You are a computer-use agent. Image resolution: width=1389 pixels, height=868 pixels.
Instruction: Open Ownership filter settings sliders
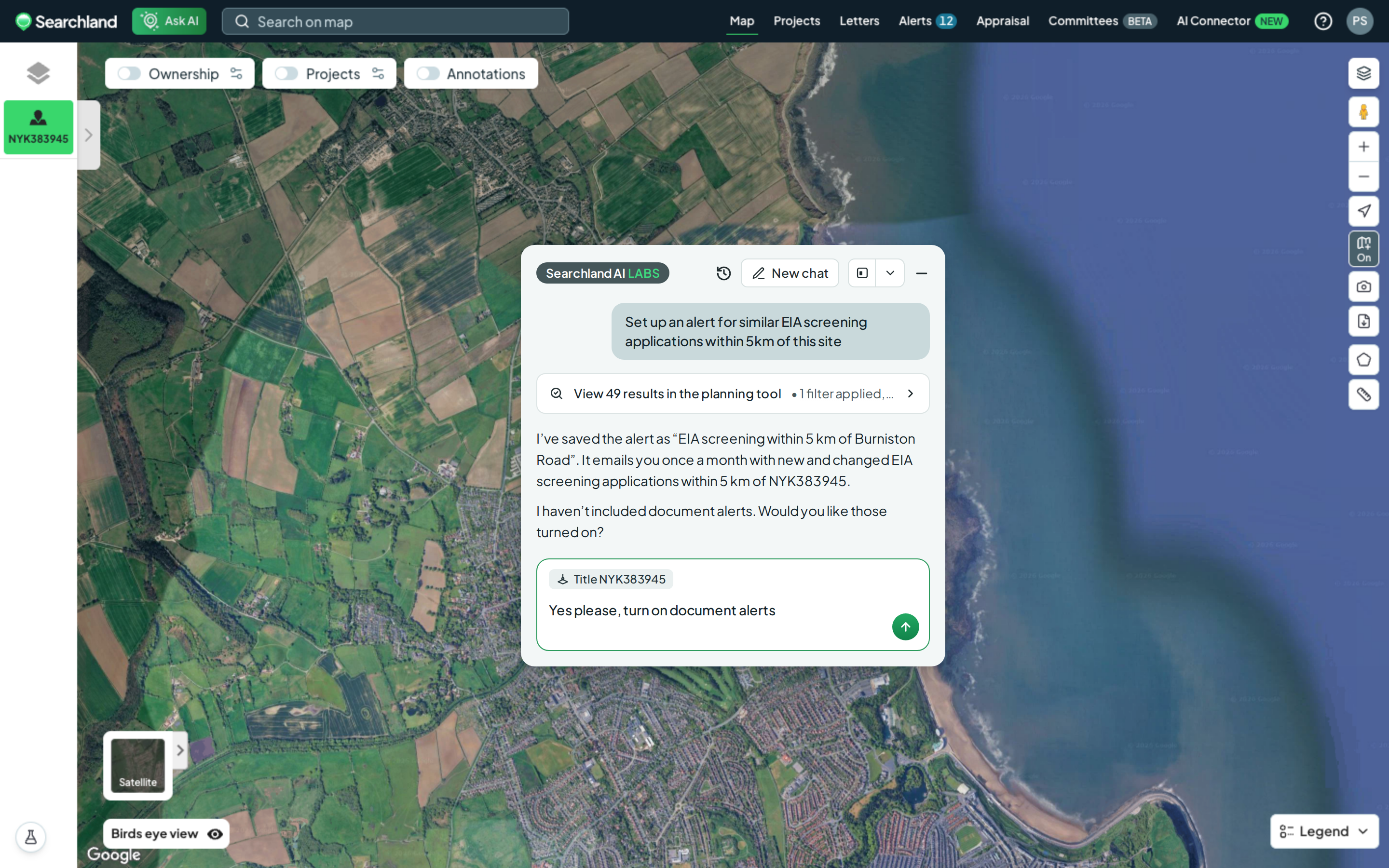(236, 73)
